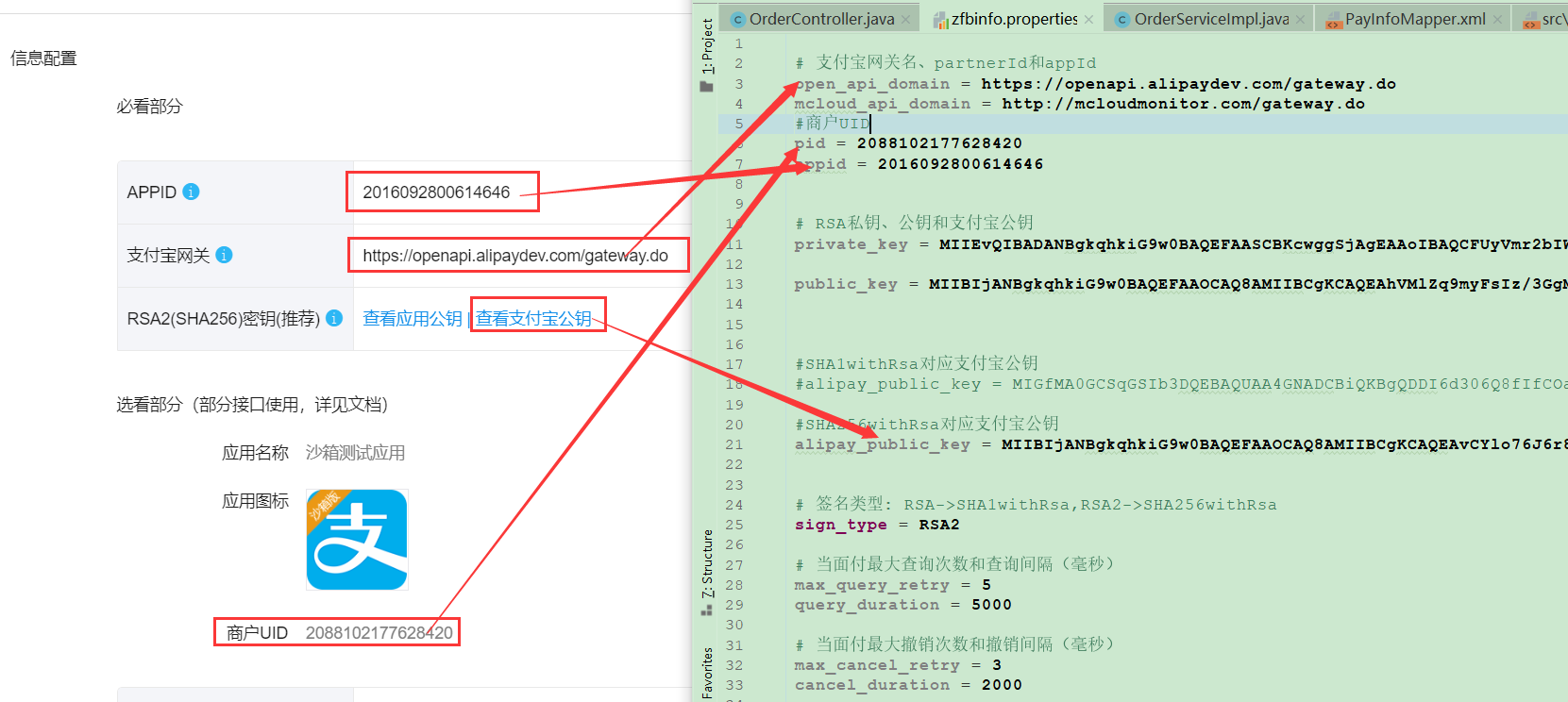Viewport: 1568px width, 702px height.
Task: Close the zfbinfo.properties editor tab
Action: click(1089, 20)
